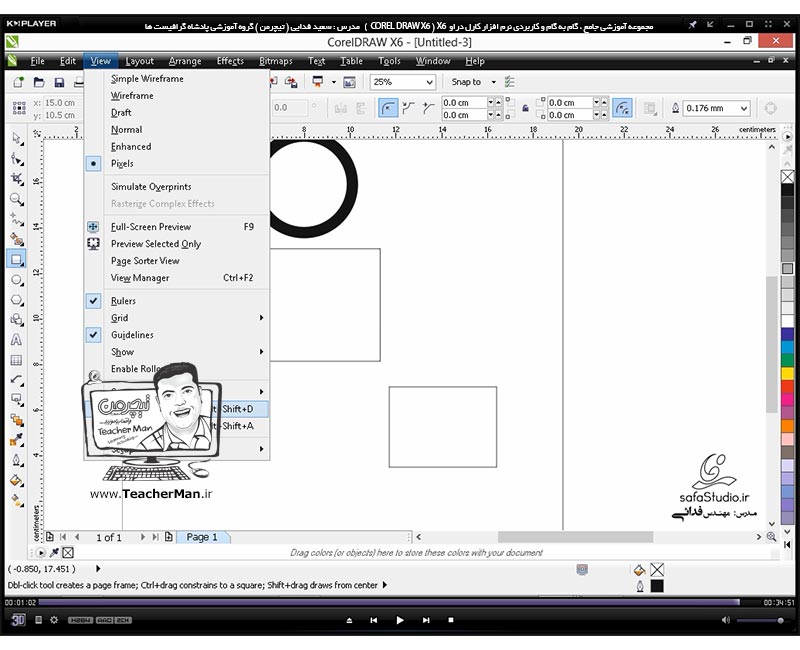The image size is (800, 650).
Task: Toggle the chamfered corner button
Action: point(428,108)
